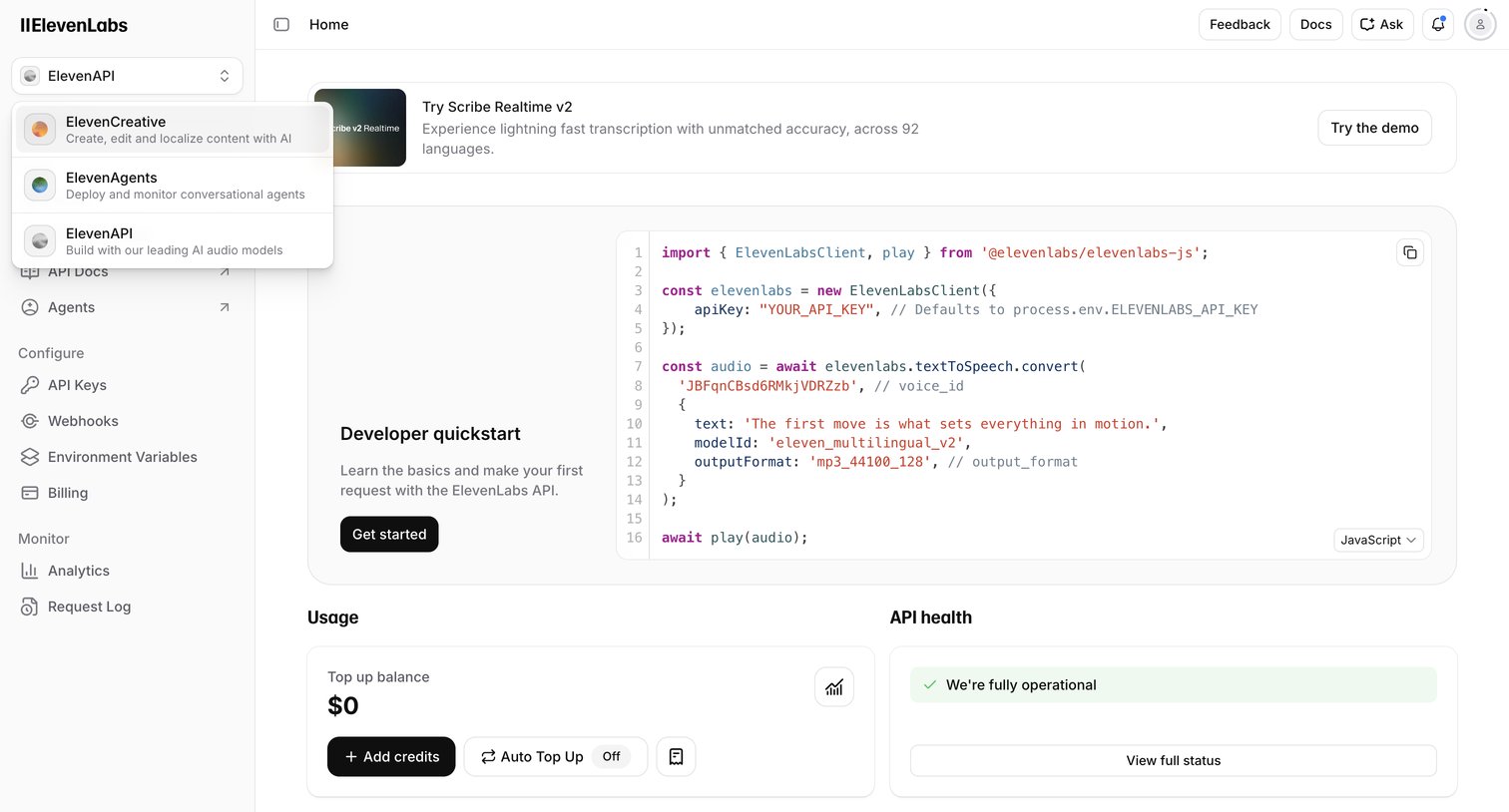
Task: Open Docs from the top bar
Action: point(1315,24)
